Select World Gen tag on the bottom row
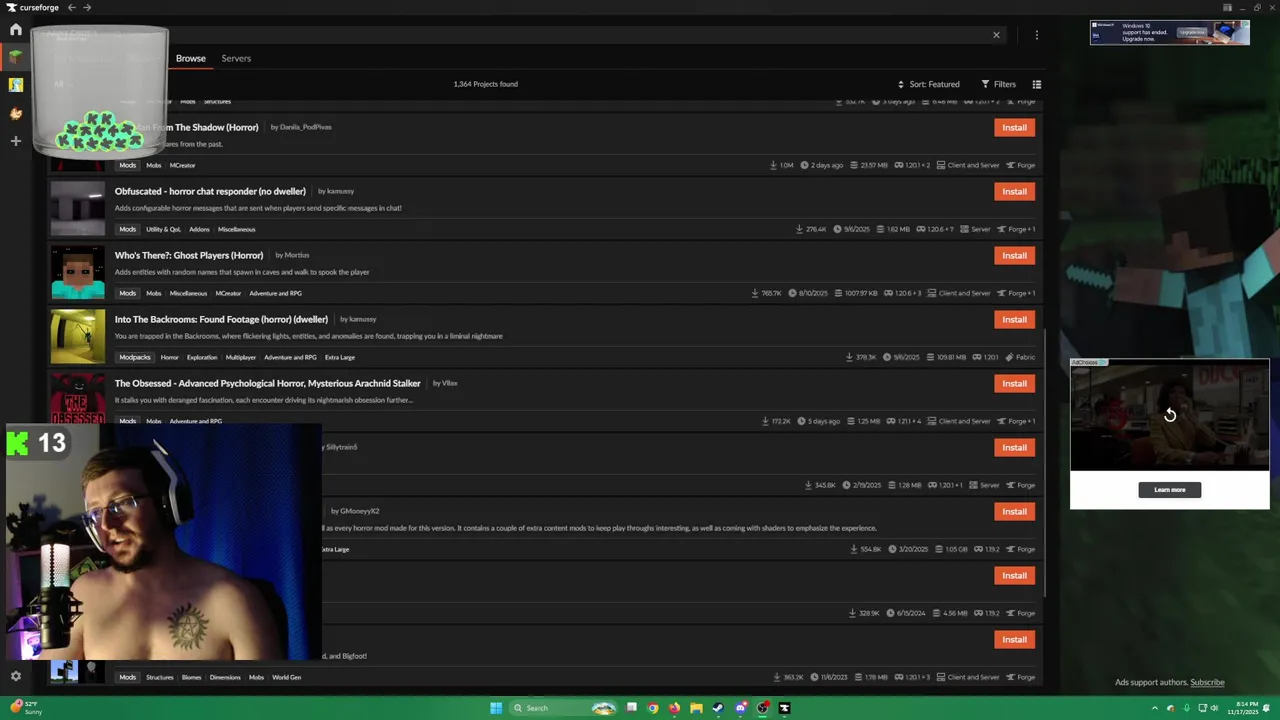1280x720 pixels. pos(286,677)
